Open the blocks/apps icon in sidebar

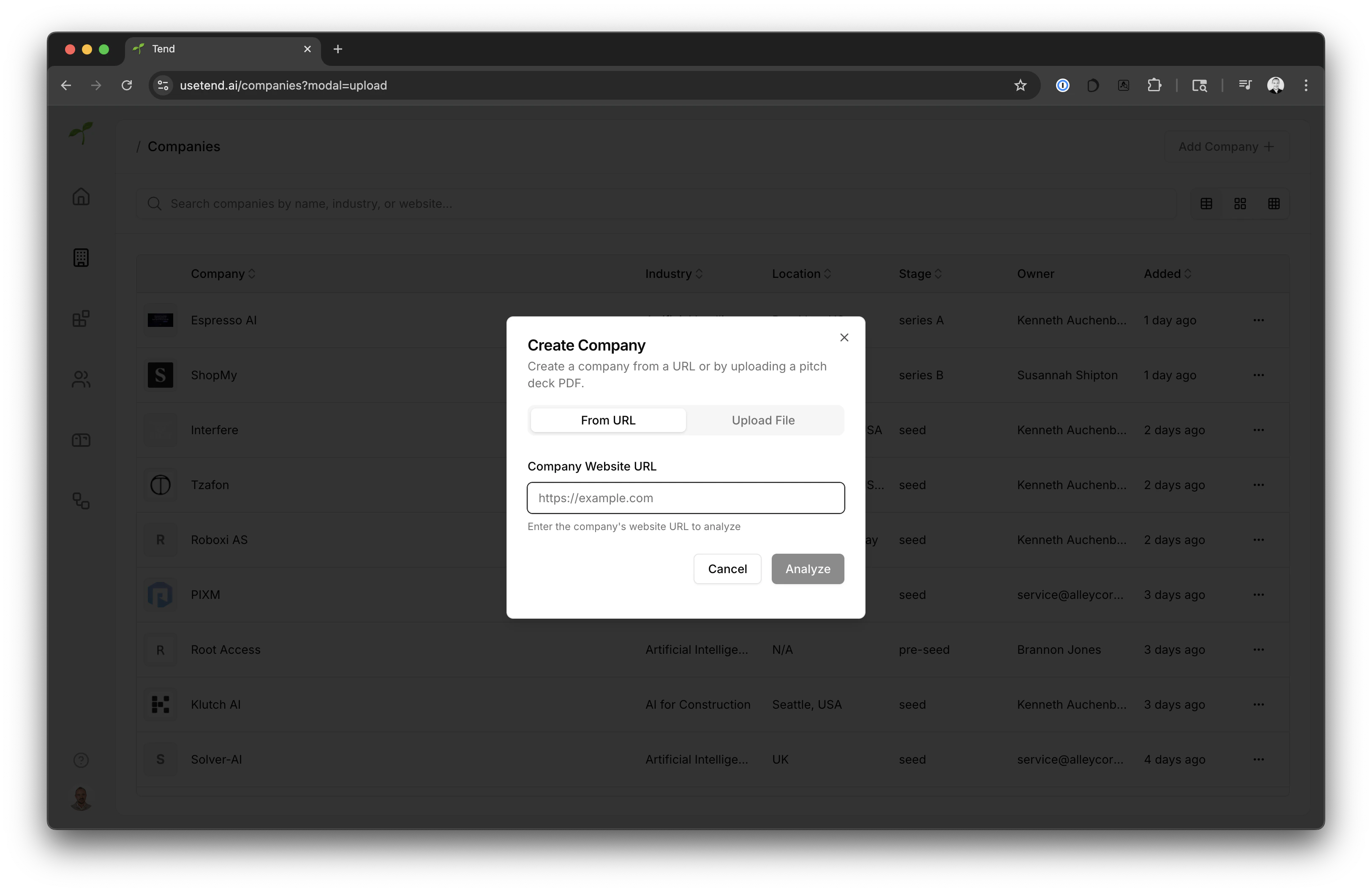pyautogui.click(x=81, y=318)
